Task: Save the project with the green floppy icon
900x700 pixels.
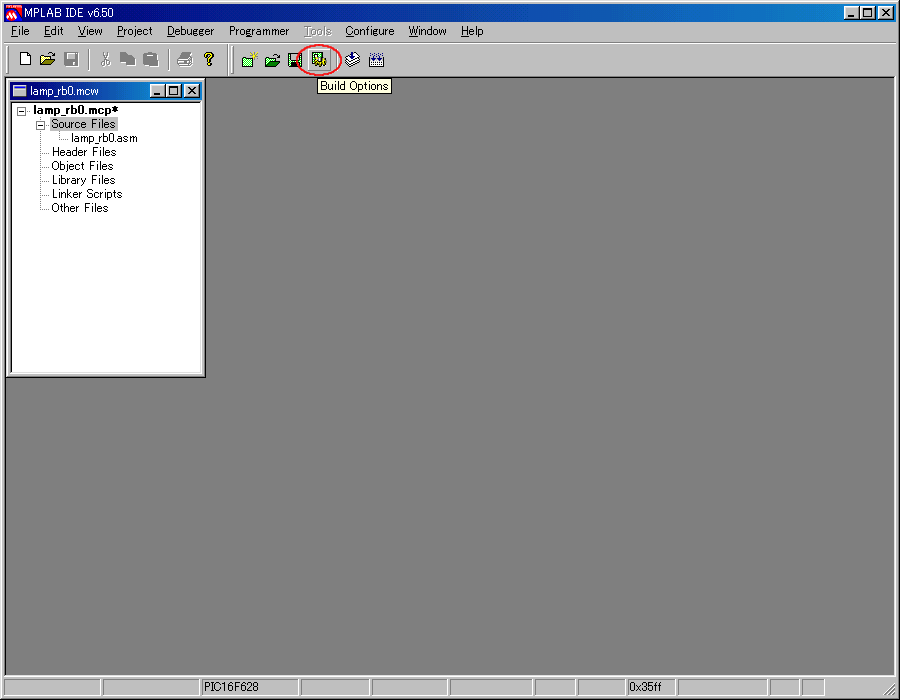Action: tap(295, 60)
